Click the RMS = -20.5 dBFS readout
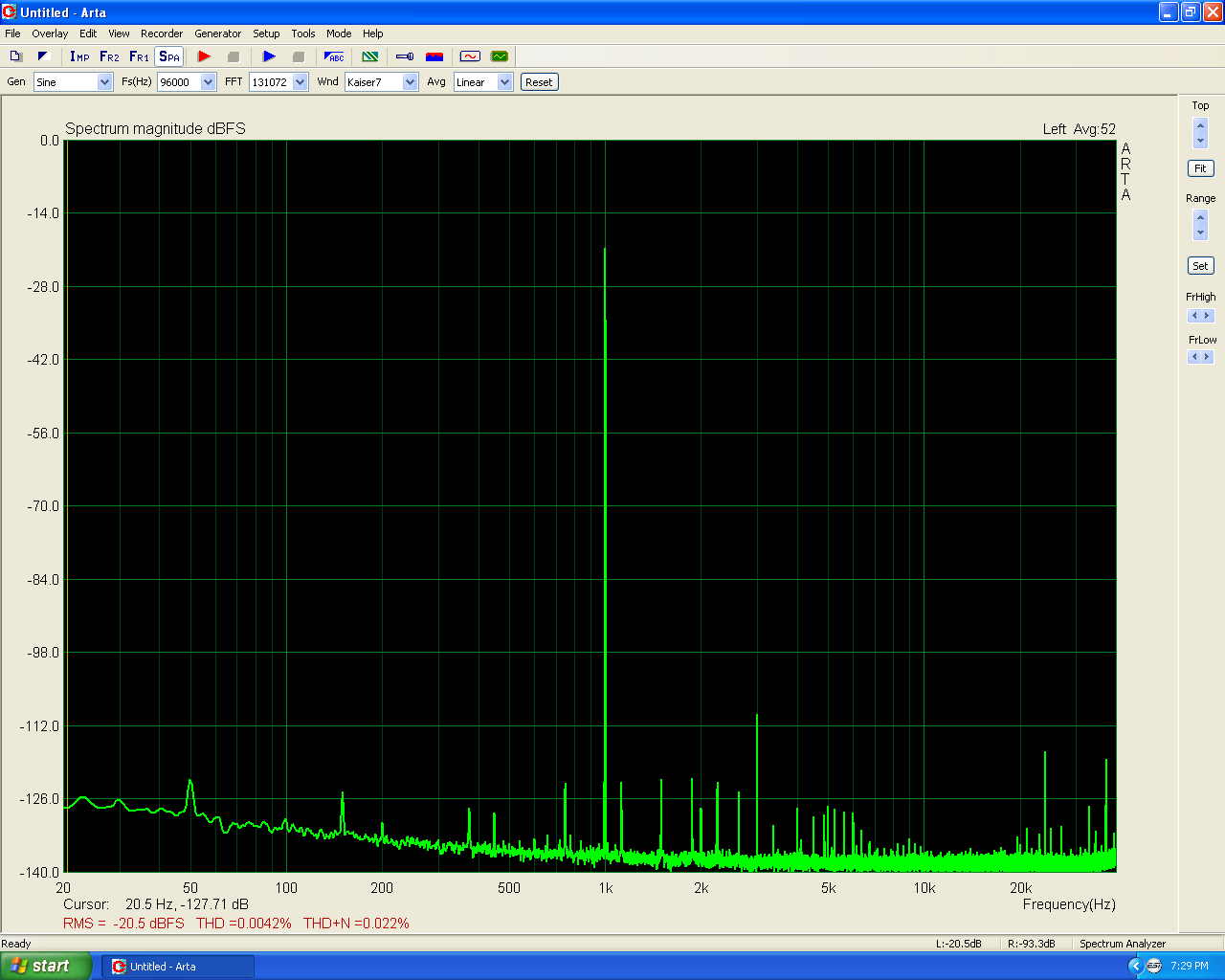The height and width of the screenshot is (980, 1225). pyautogui.click(x=123, y=924)
